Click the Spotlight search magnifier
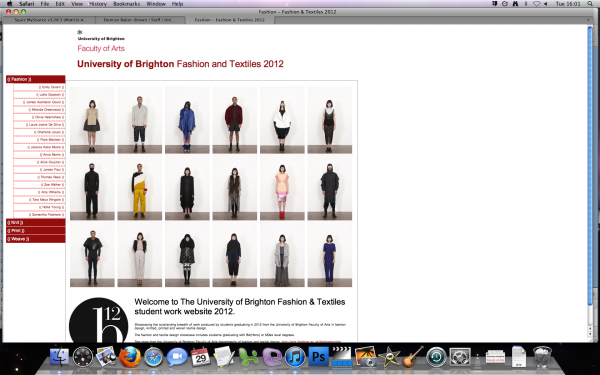Screen dimensions: 600x375 click(x=590, y=4)
